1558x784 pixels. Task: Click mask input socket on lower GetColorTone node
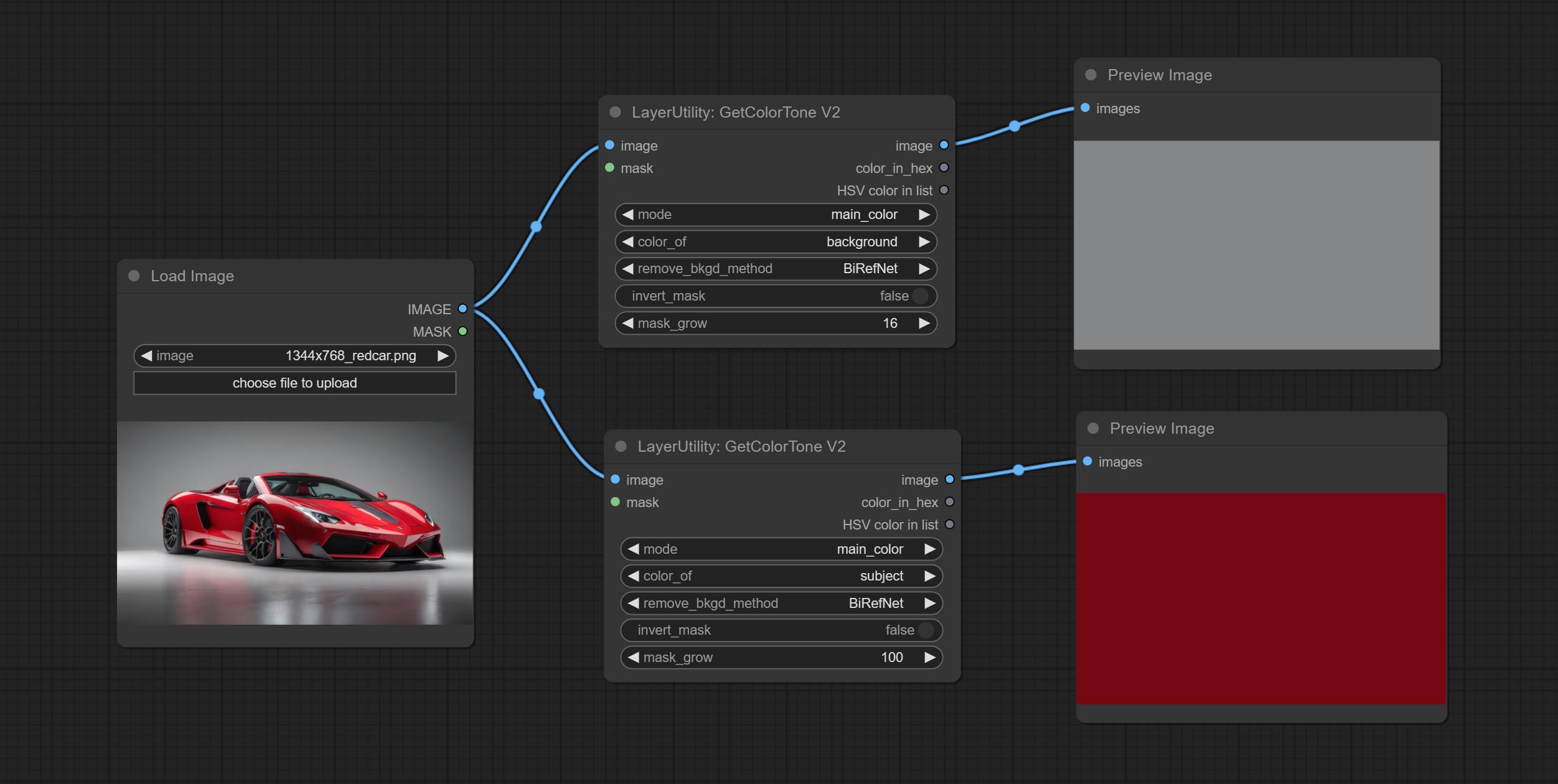pos(615,502)
